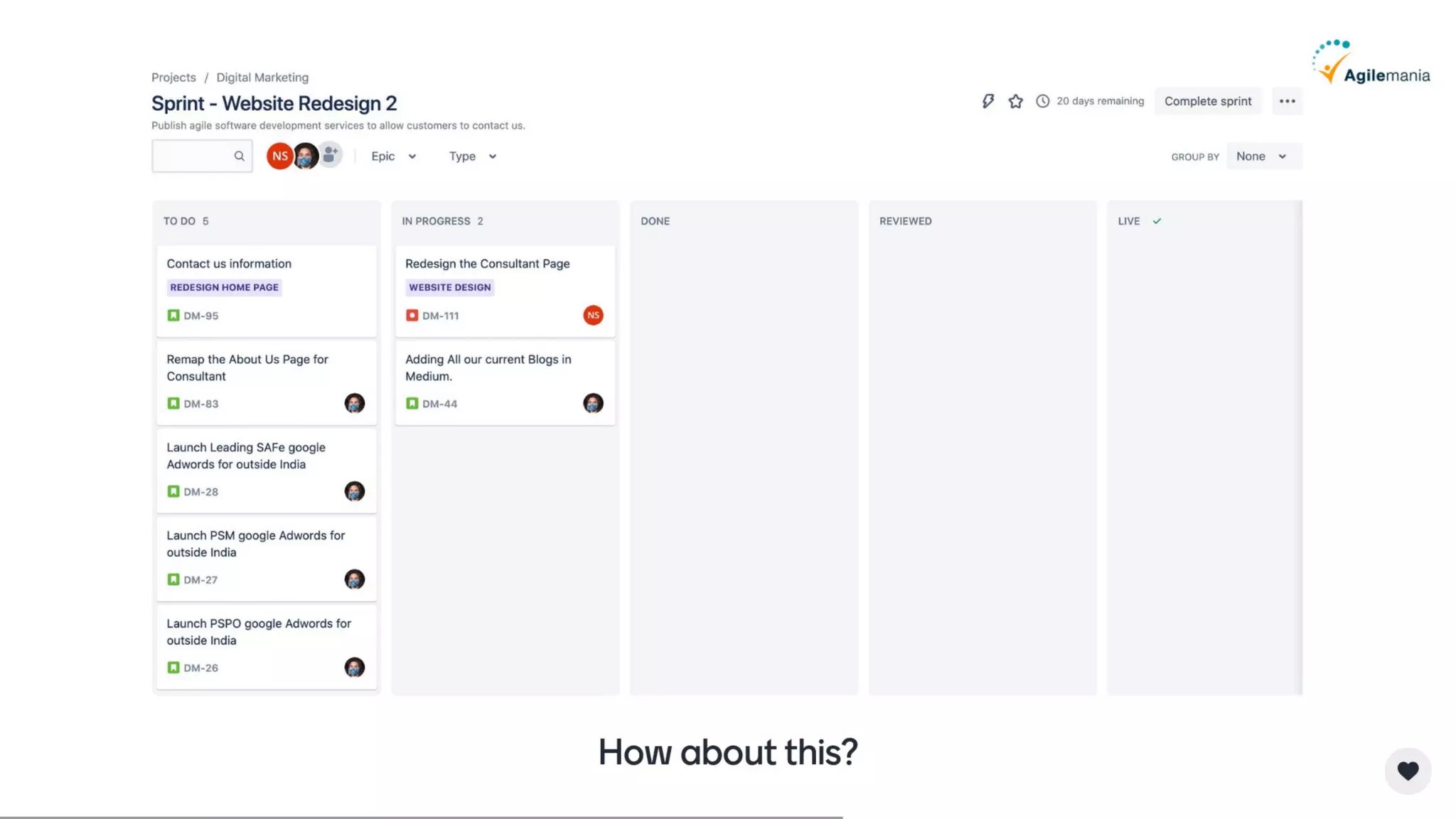The width and height of the screenshot is (1456, 819).
Task: Open Adding All our current Blogs card
Action: (x=505, y=383)
